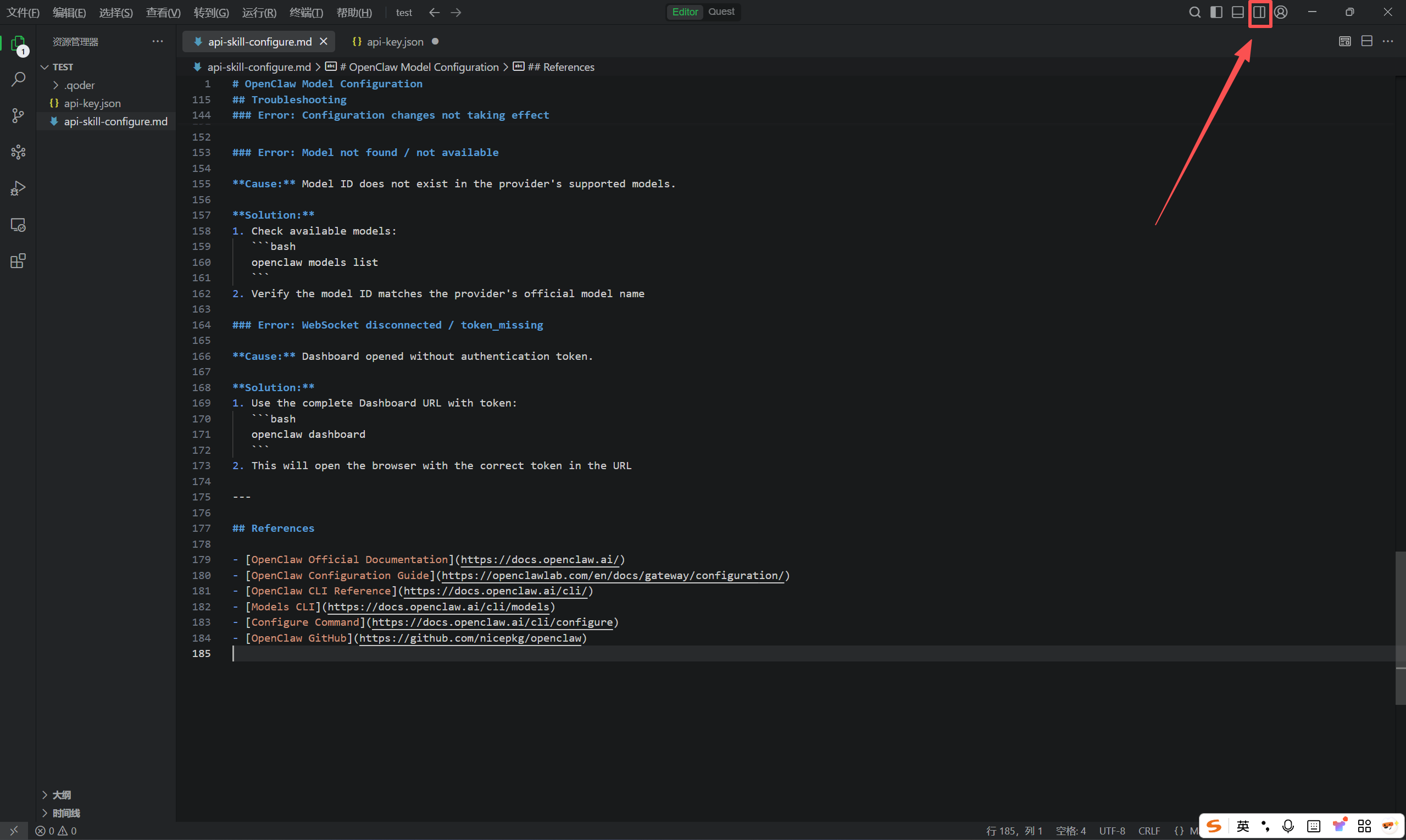The height and width of the screenshot is (840, 1406).
Task: Open the 终端(T) menu
Action: point(305,13)
